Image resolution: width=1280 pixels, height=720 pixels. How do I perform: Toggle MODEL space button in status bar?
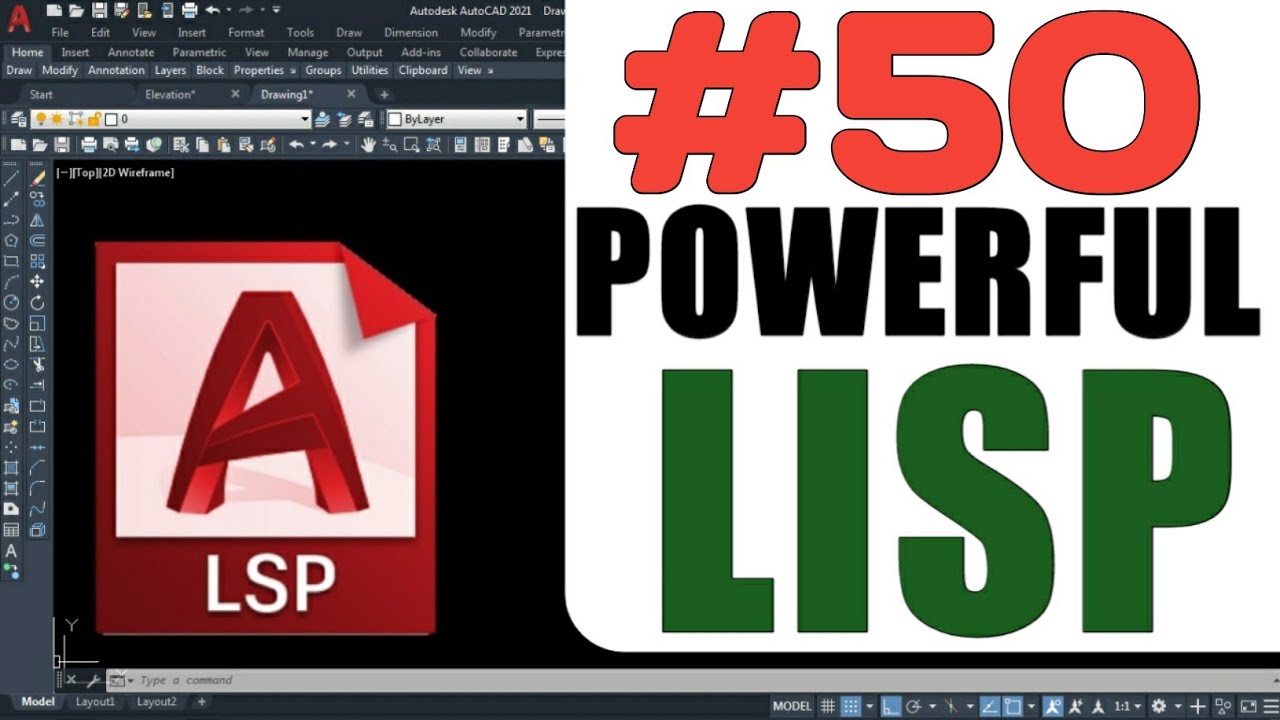click(x=792, y=706)
